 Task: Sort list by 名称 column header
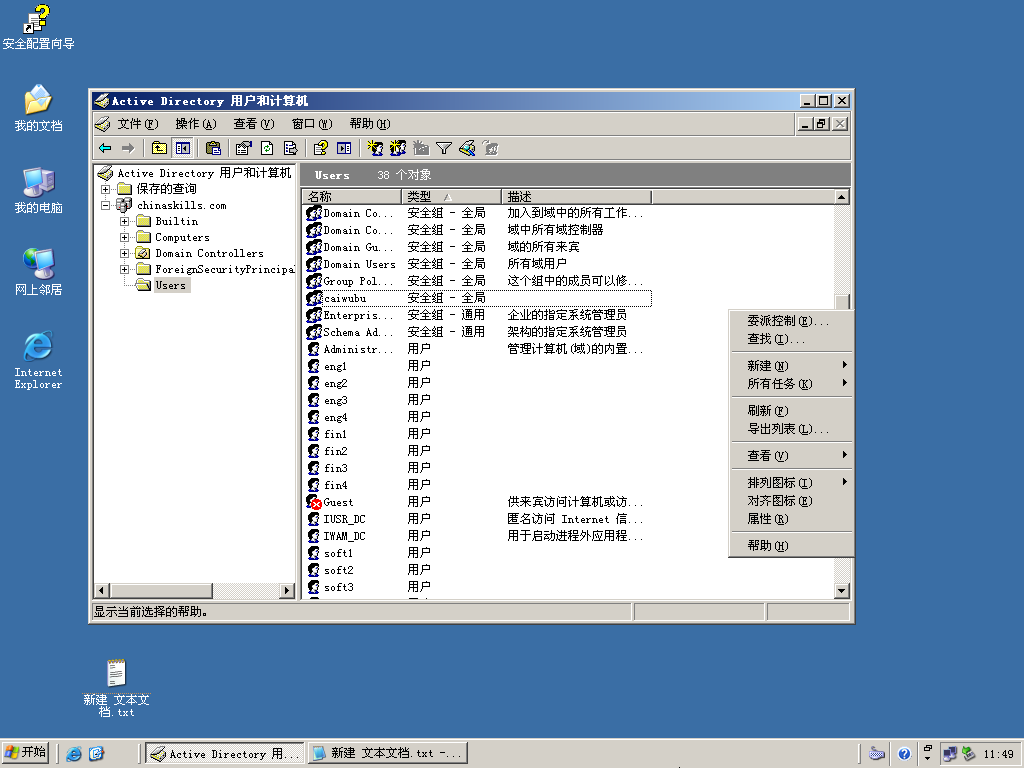[351, 197]
